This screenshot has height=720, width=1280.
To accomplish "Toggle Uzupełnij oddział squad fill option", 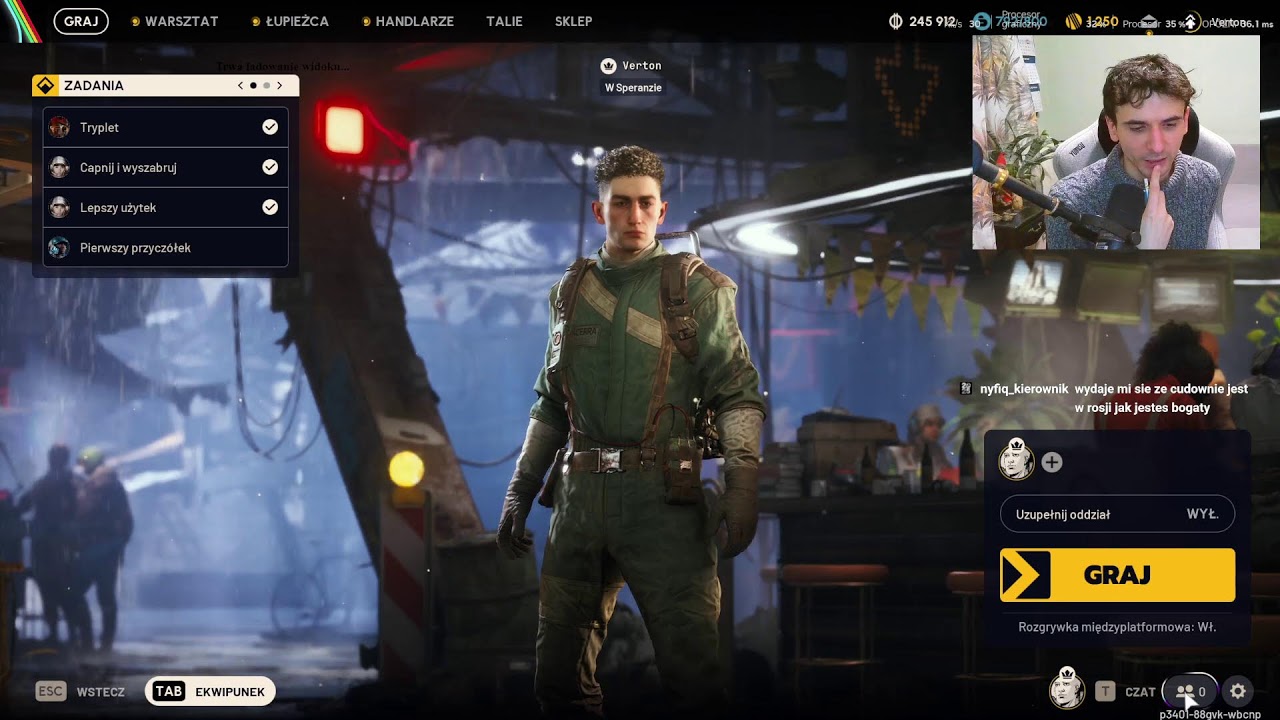I will pos(1117,514).
